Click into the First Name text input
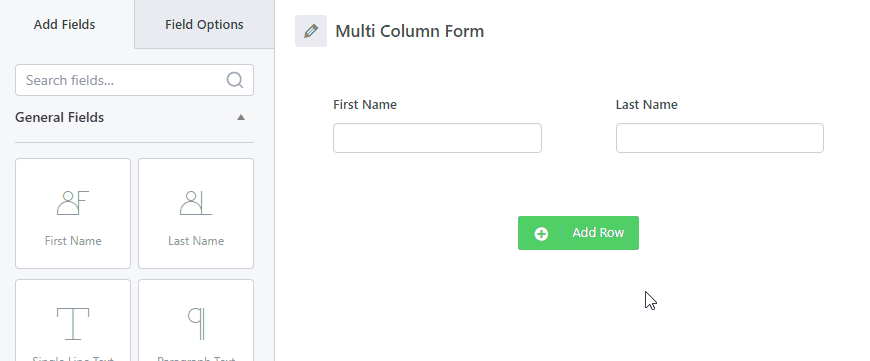 [437, 138]
